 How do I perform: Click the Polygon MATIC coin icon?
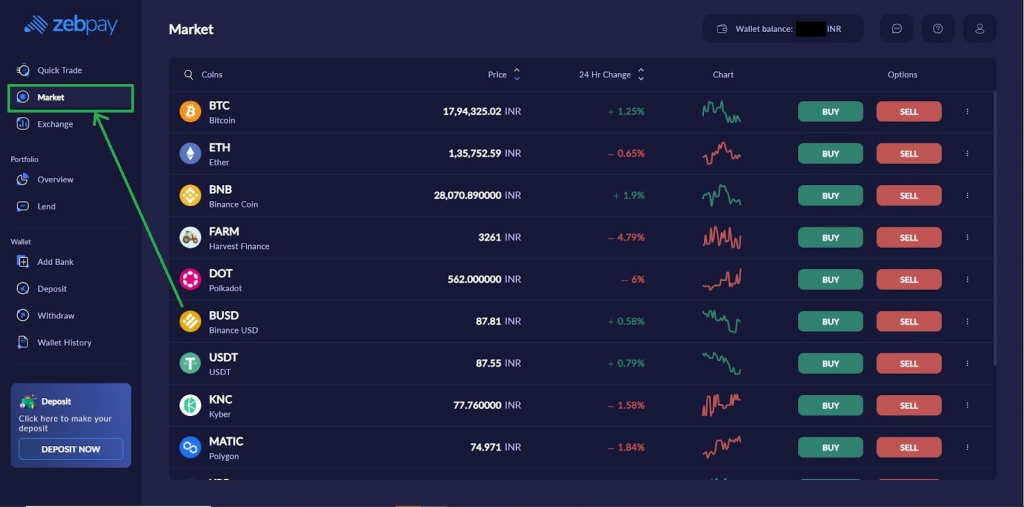(190, 448)
